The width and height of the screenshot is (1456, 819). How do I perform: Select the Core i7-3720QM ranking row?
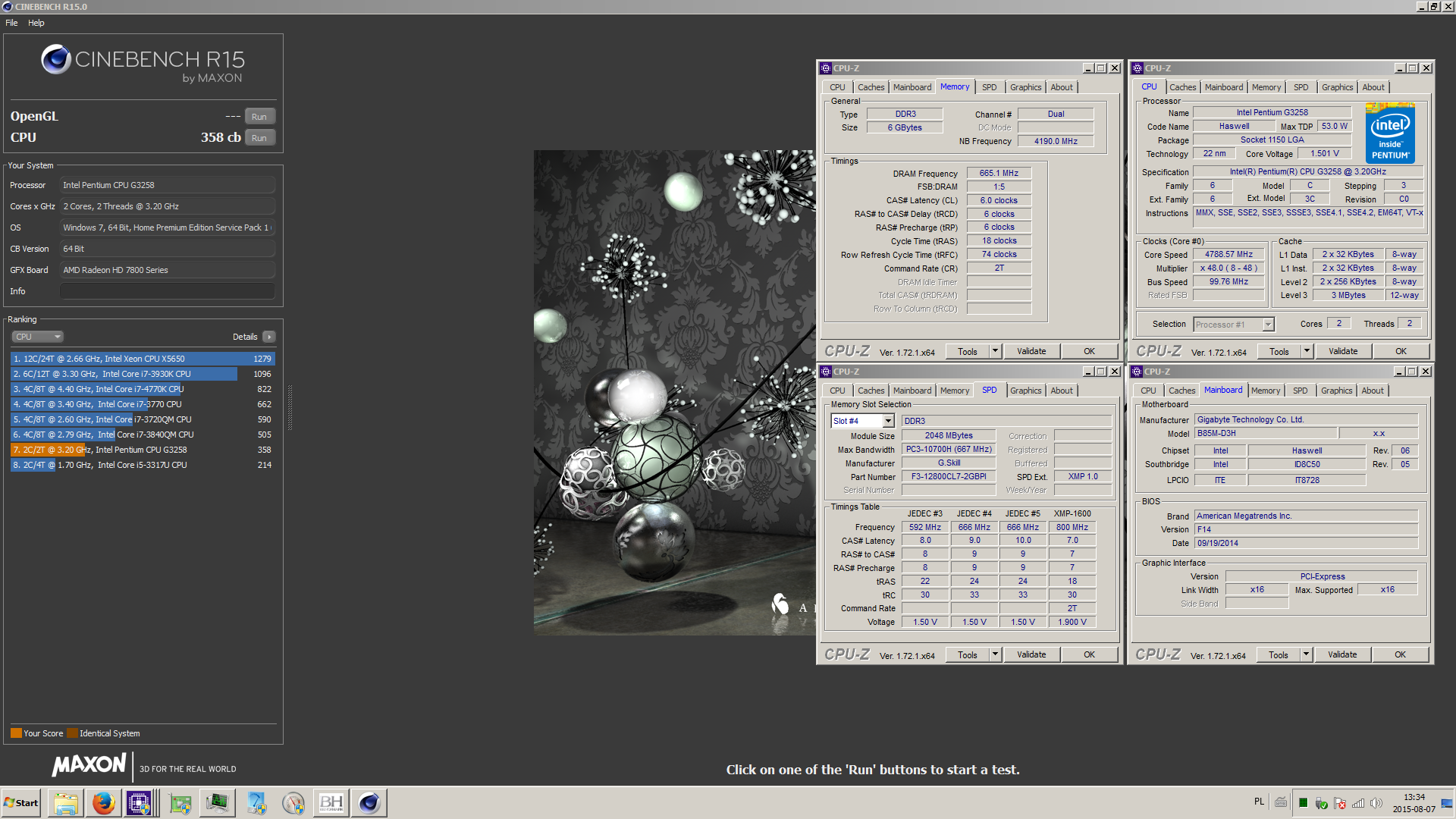pyautogui.click(x=143, y=419)
